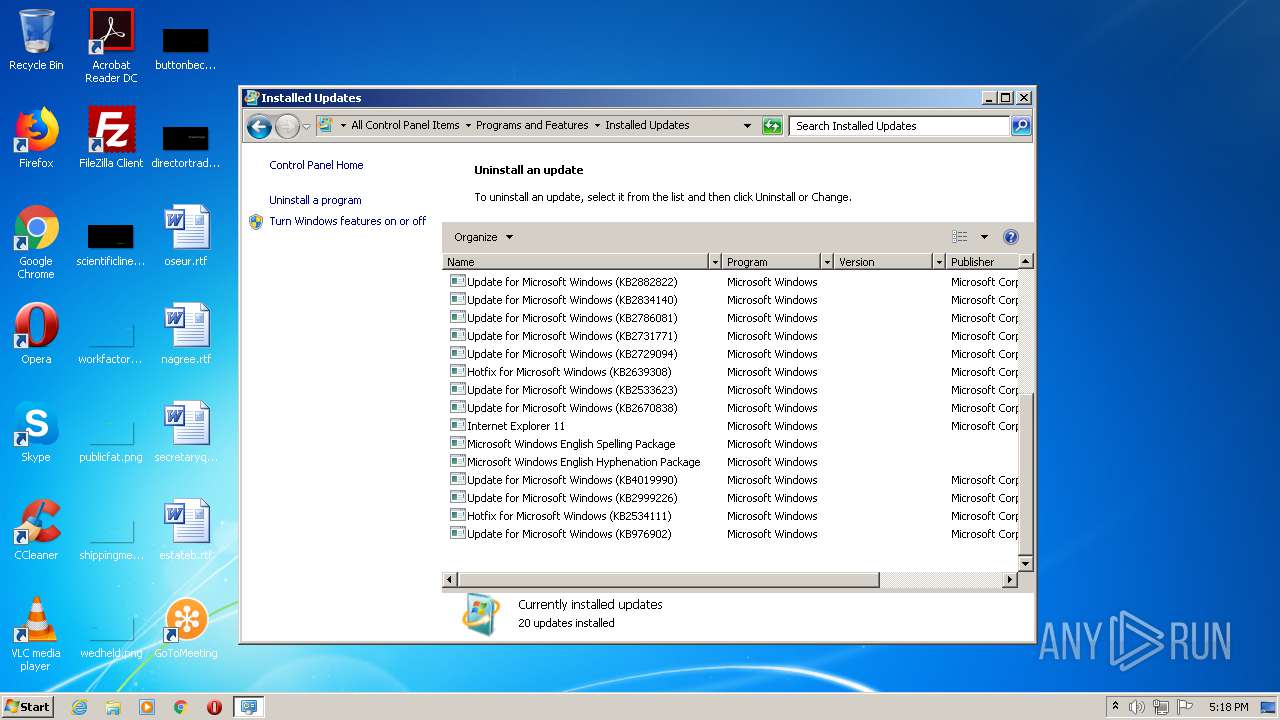Open Google Chrome desktop shortcut
The width and height of the screenshot is (1280, 720).
36,242
